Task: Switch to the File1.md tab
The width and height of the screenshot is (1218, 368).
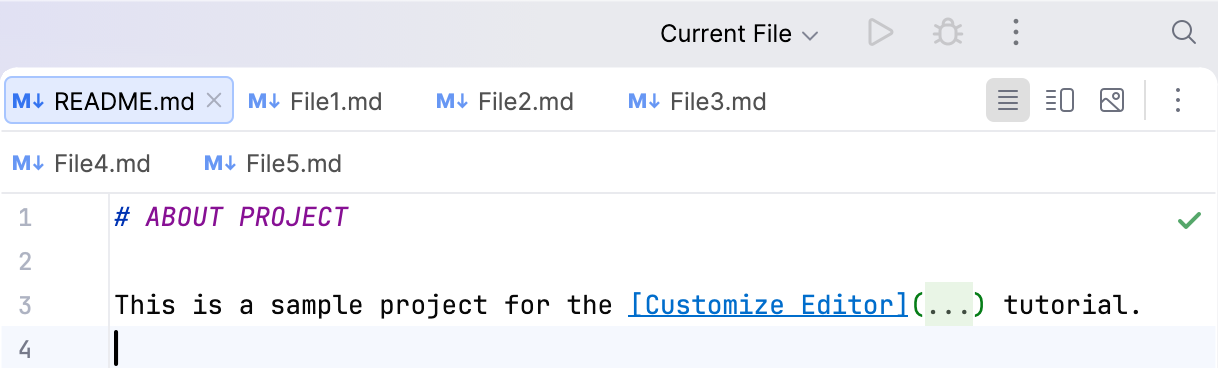Action: [315, 101]
